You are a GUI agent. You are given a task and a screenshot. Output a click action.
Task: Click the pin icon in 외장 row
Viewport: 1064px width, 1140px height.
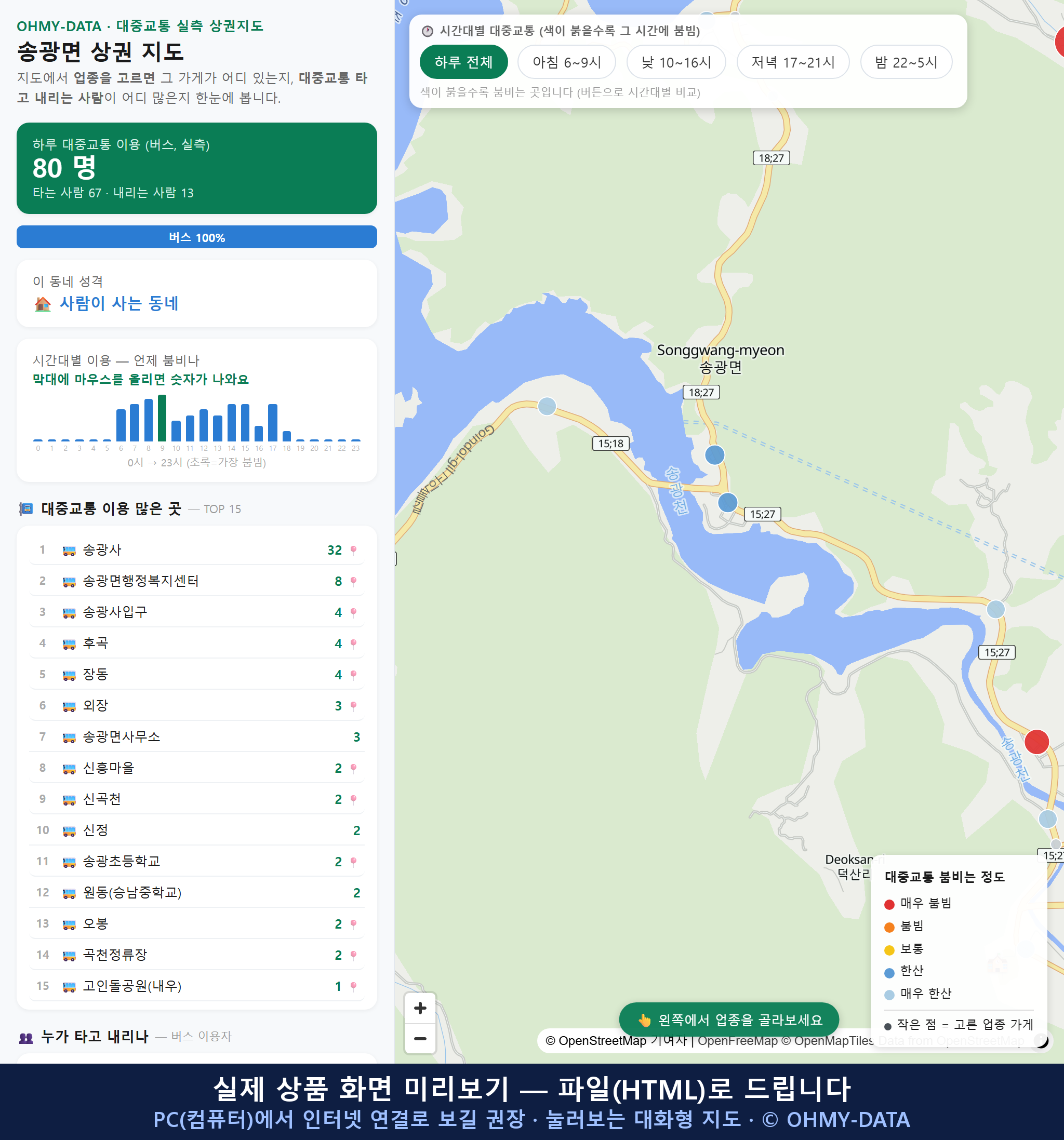[353, 706]
